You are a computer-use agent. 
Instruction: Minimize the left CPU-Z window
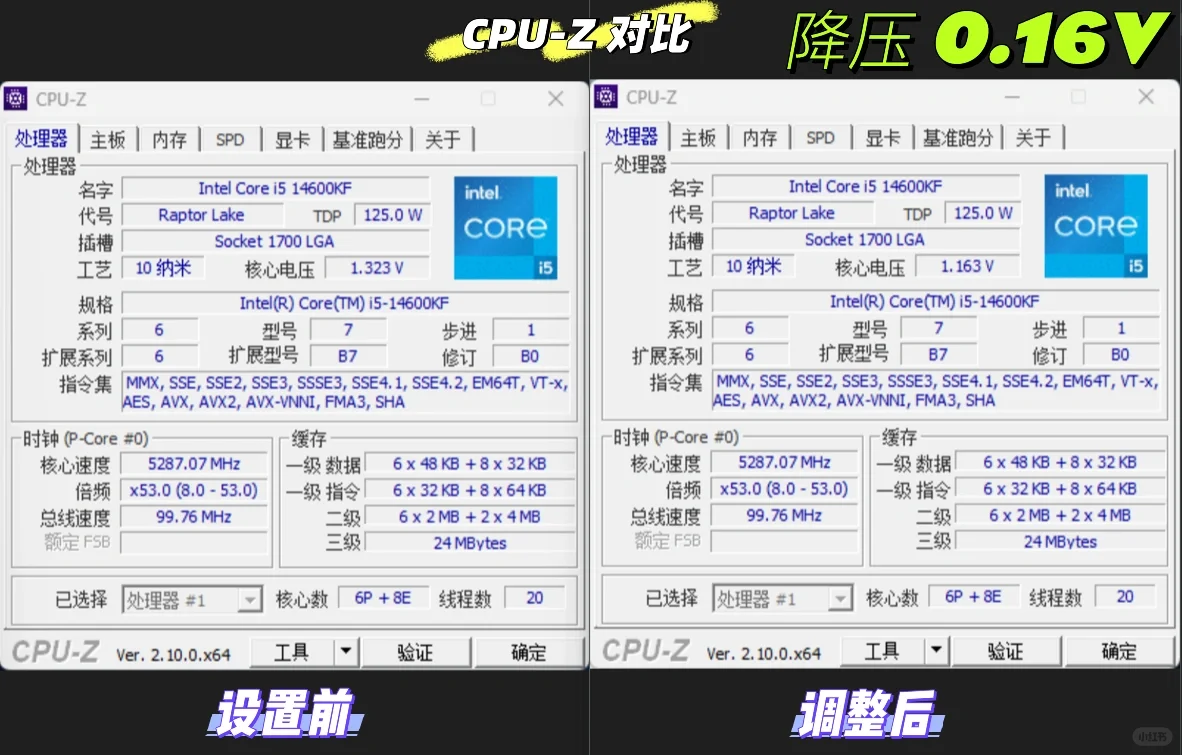click(421, 99)
